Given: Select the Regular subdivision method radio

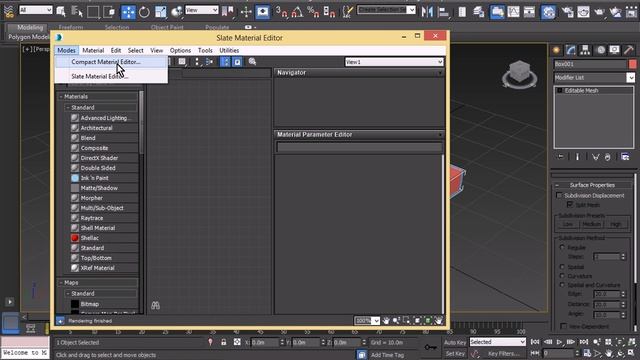Looking at the screenshot, I should 562,248.
